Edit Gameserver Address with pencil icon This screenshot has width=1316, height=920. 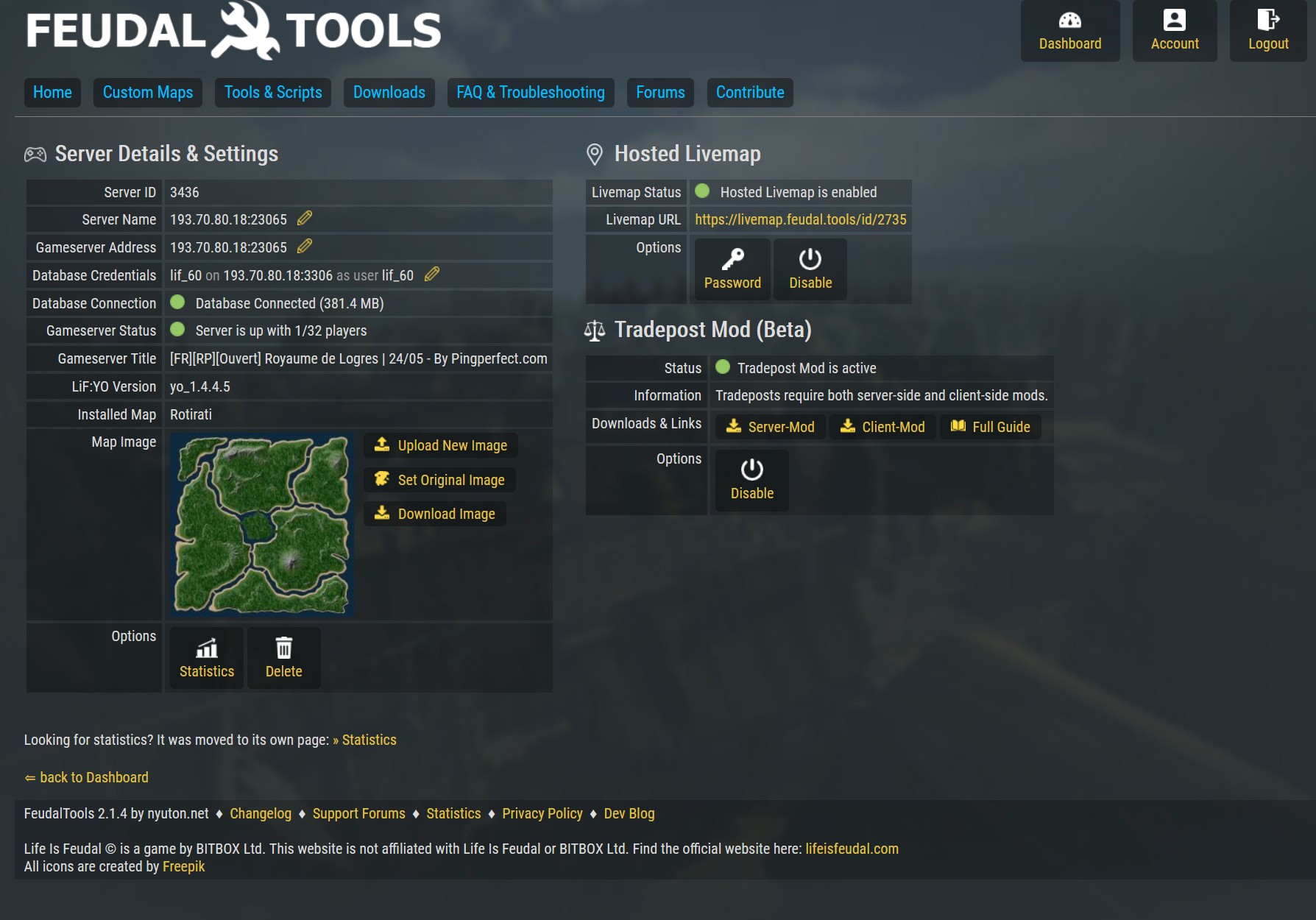(305, 247)
